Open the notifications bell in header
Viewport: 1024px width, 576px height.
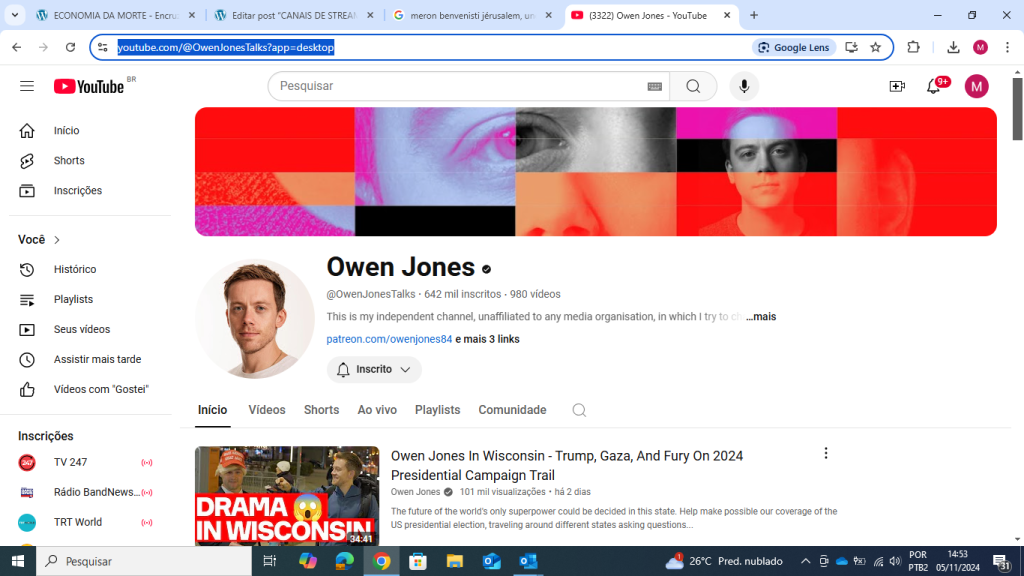click(934, 86)
